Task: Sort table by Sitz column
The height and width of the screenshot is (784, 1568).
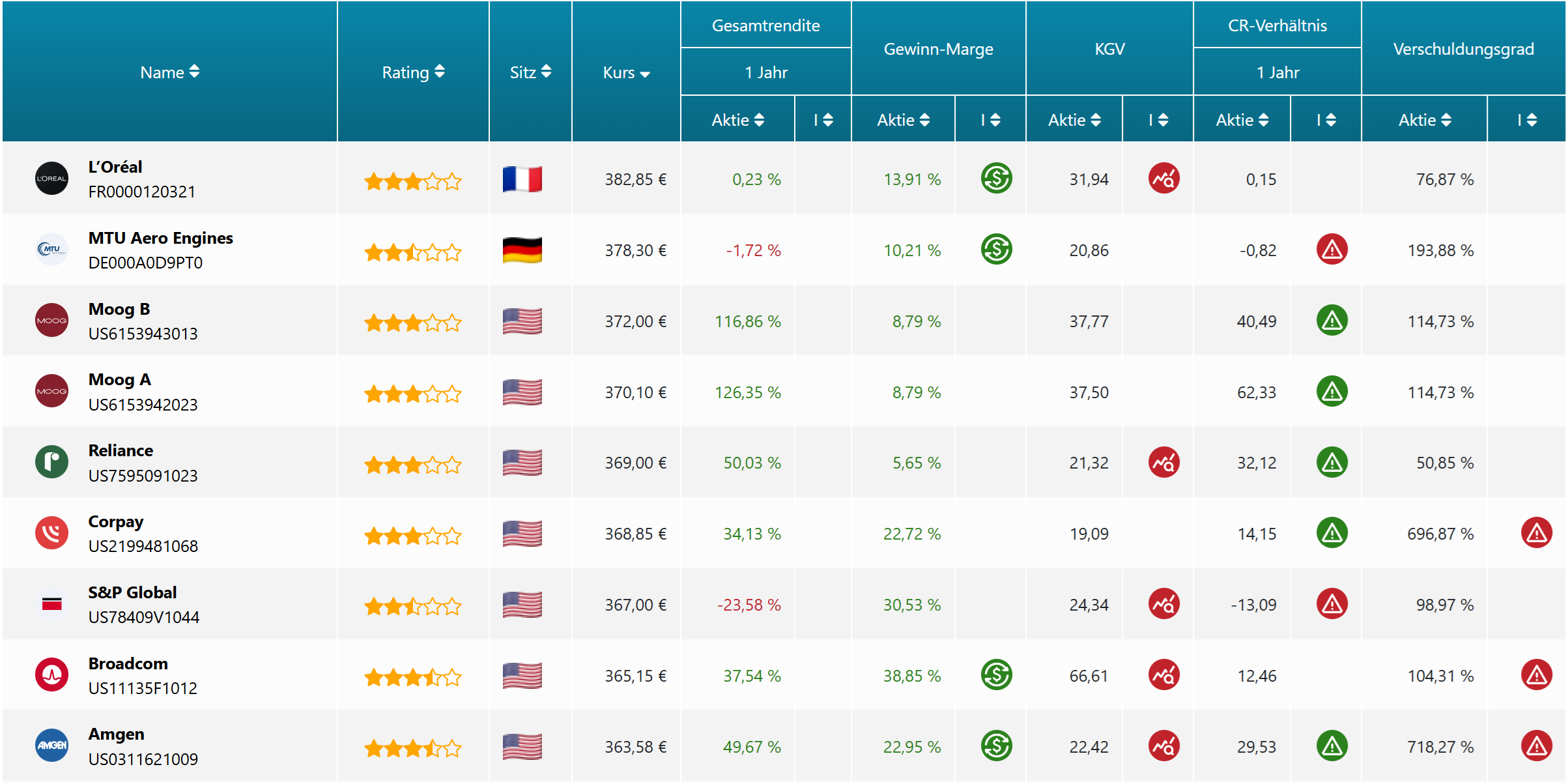Action: coord(530,72)
